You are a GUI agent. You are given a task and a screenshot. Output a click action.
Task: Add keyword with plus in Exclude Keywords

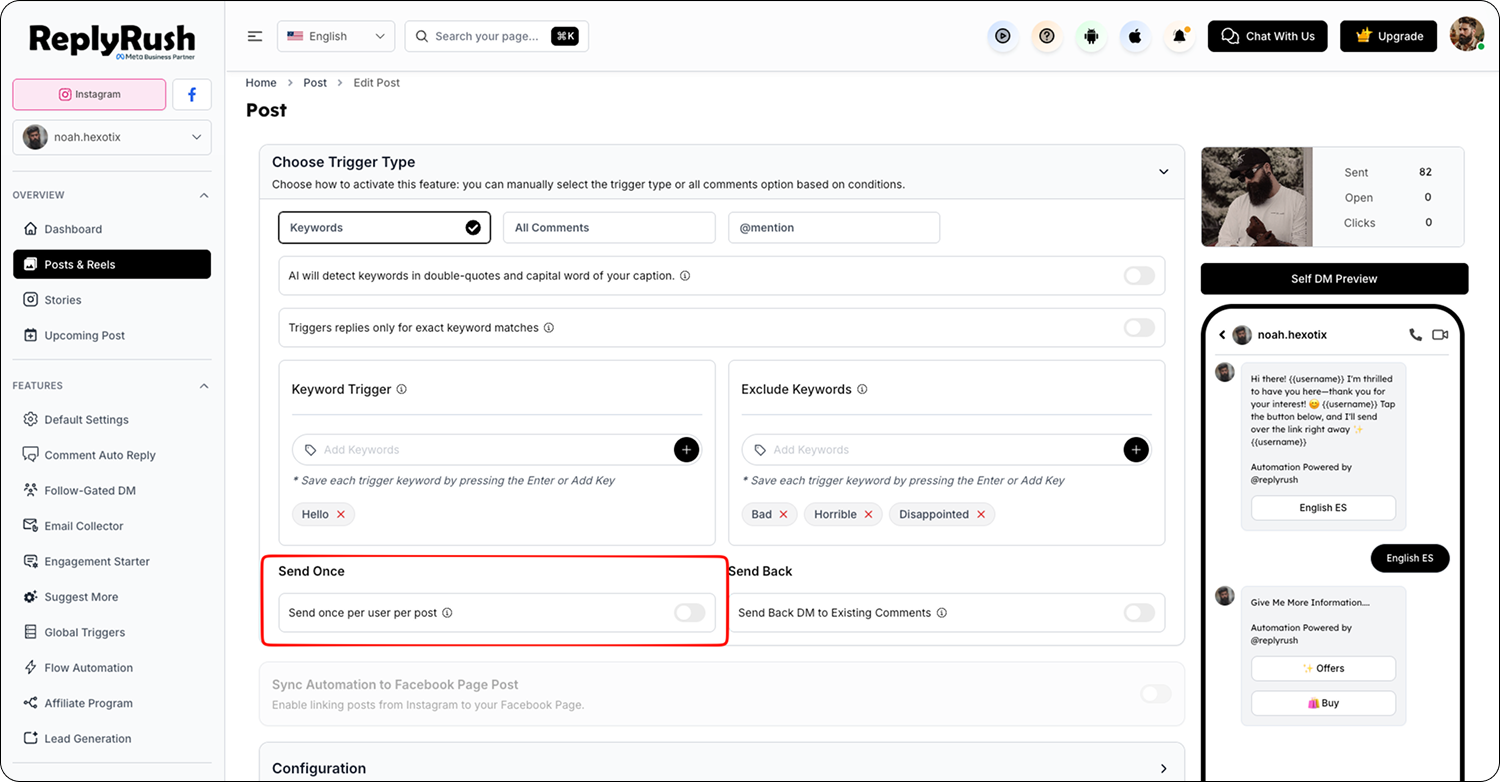pos(1136,450)
